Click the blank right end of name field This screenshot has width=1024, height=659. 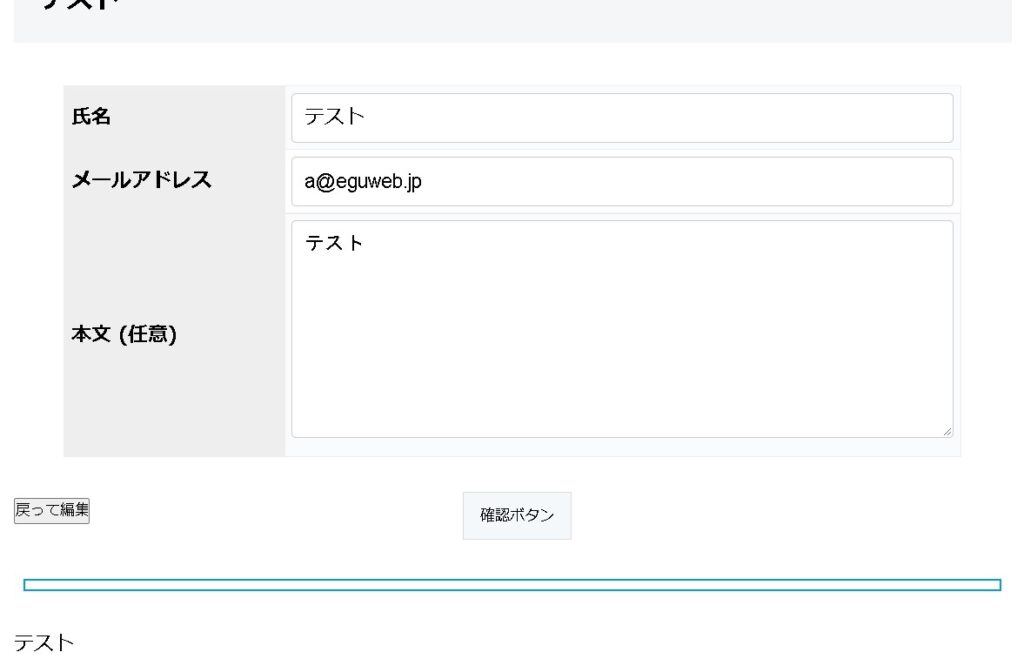tap(900, 118)
